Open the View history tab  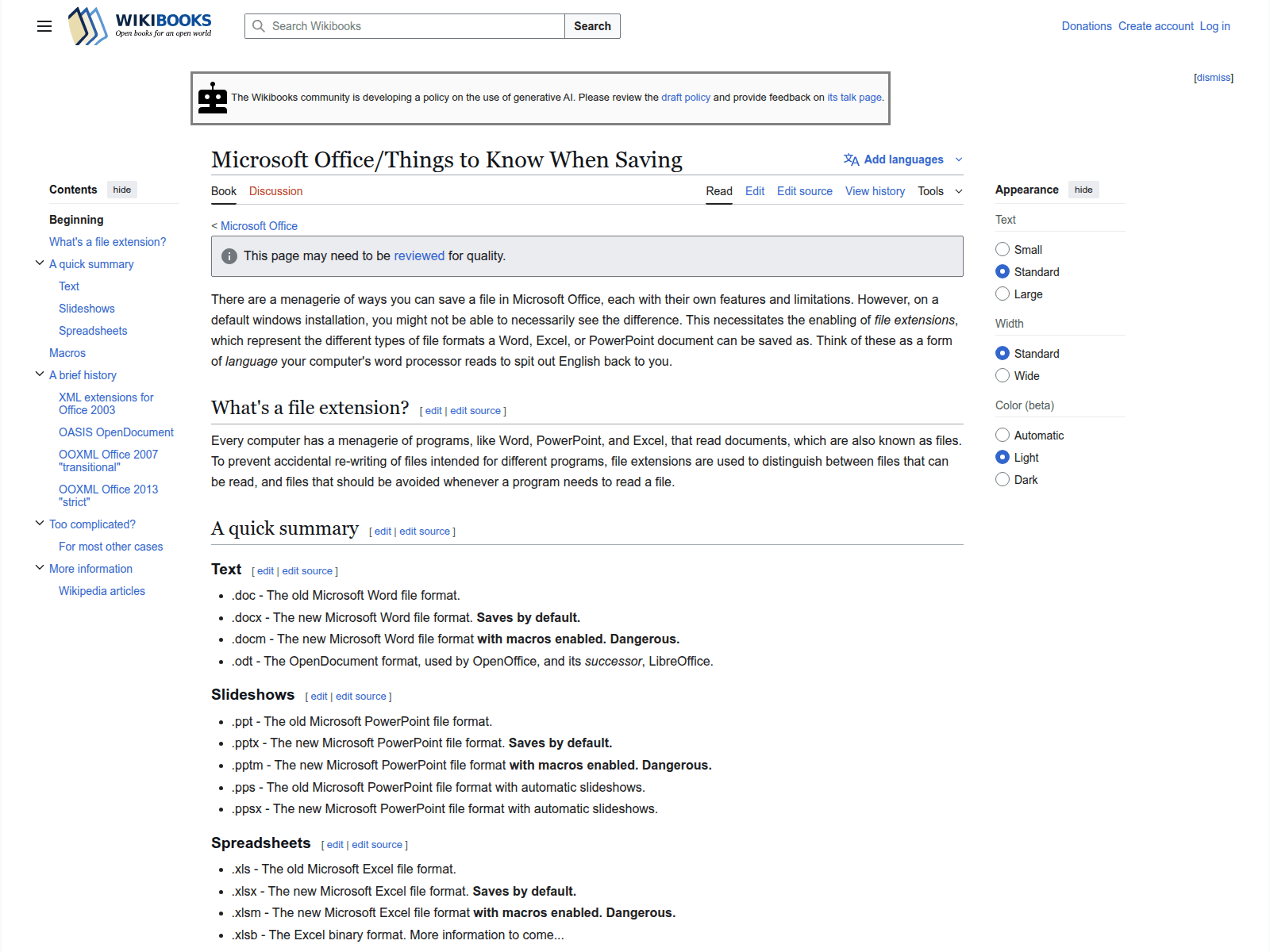tap(874, 191)
